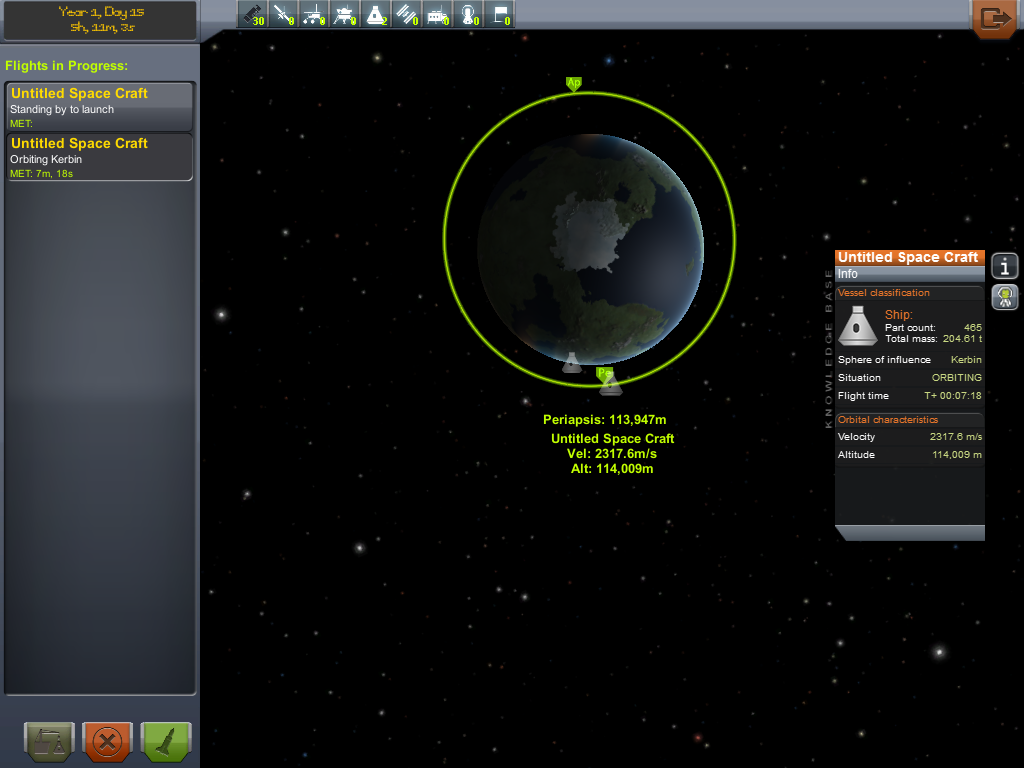1024x768 pixels.
Task: Click the panel's "Altitude 114,009 m" row
Action: click(910, 455)
